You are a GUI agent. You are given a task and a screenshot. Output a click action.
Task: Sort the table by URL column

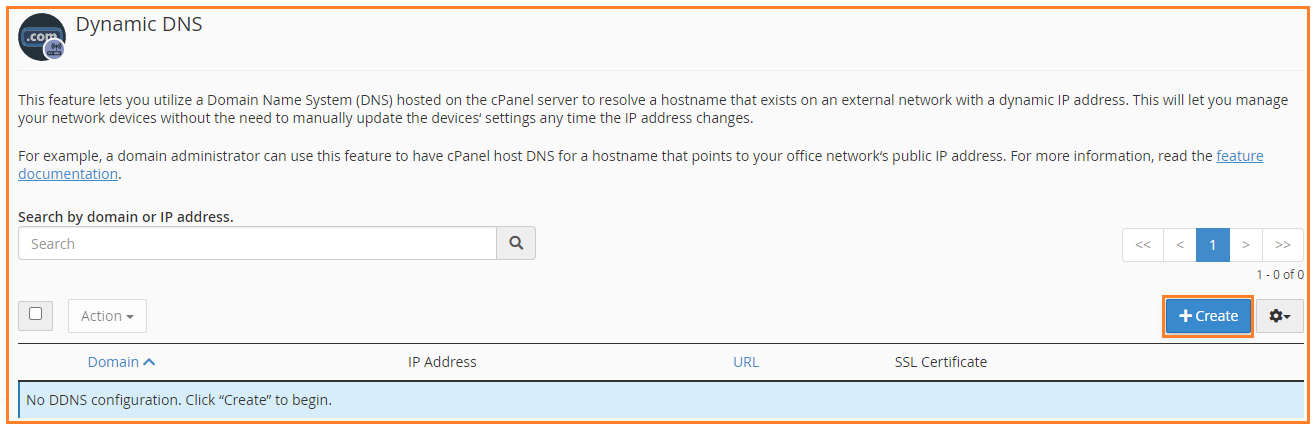point(746,362)
